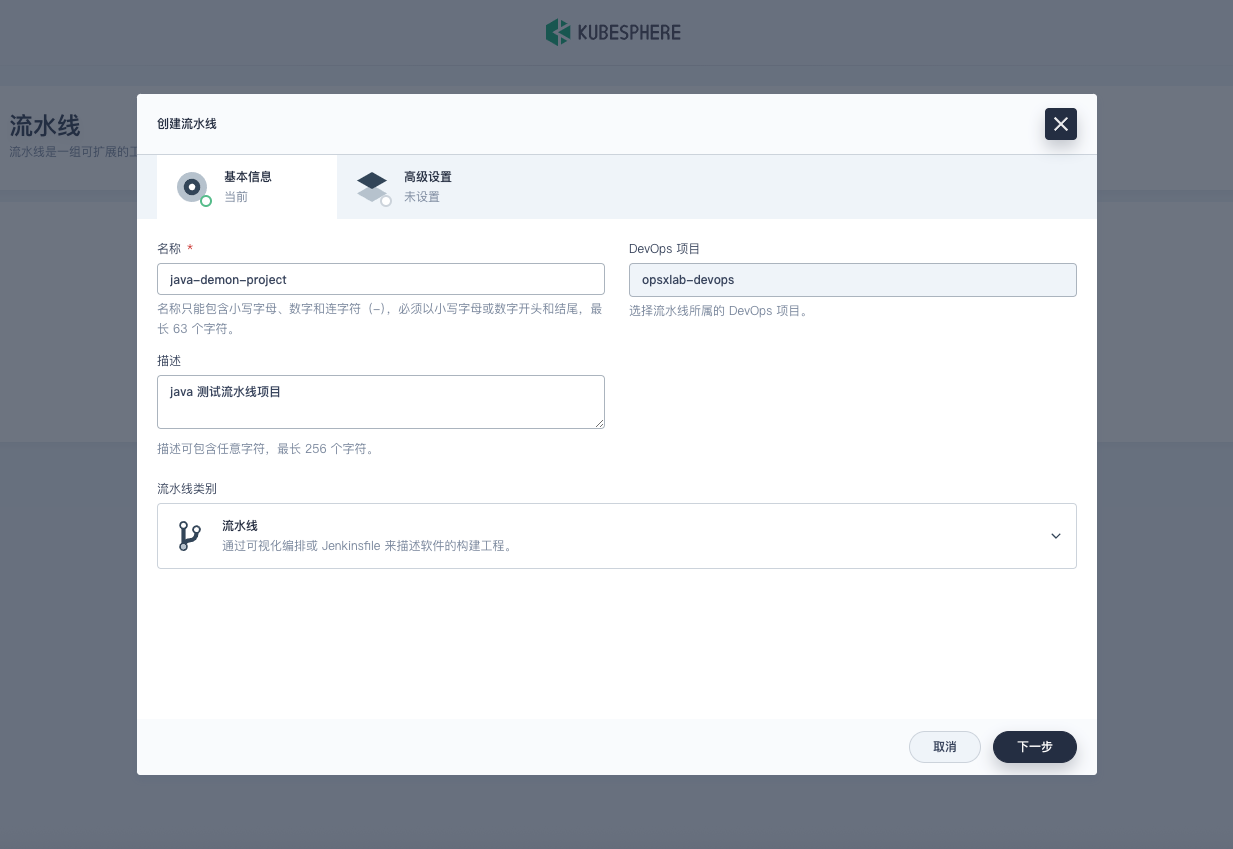The width and height of the screenshot is (1233, 849).
Task: Focus the 描述 text area
Action: pos(380,402)
